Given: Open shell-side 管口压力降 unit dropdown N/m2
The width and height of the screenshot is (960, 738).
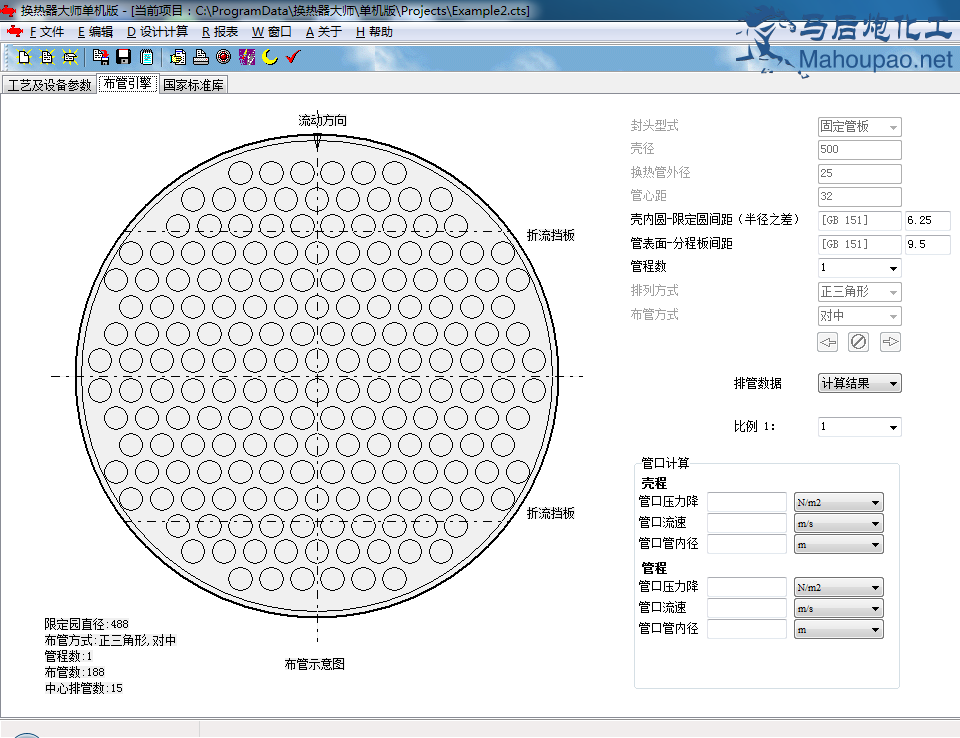Looking at the screenshot, I should point(875,503).
